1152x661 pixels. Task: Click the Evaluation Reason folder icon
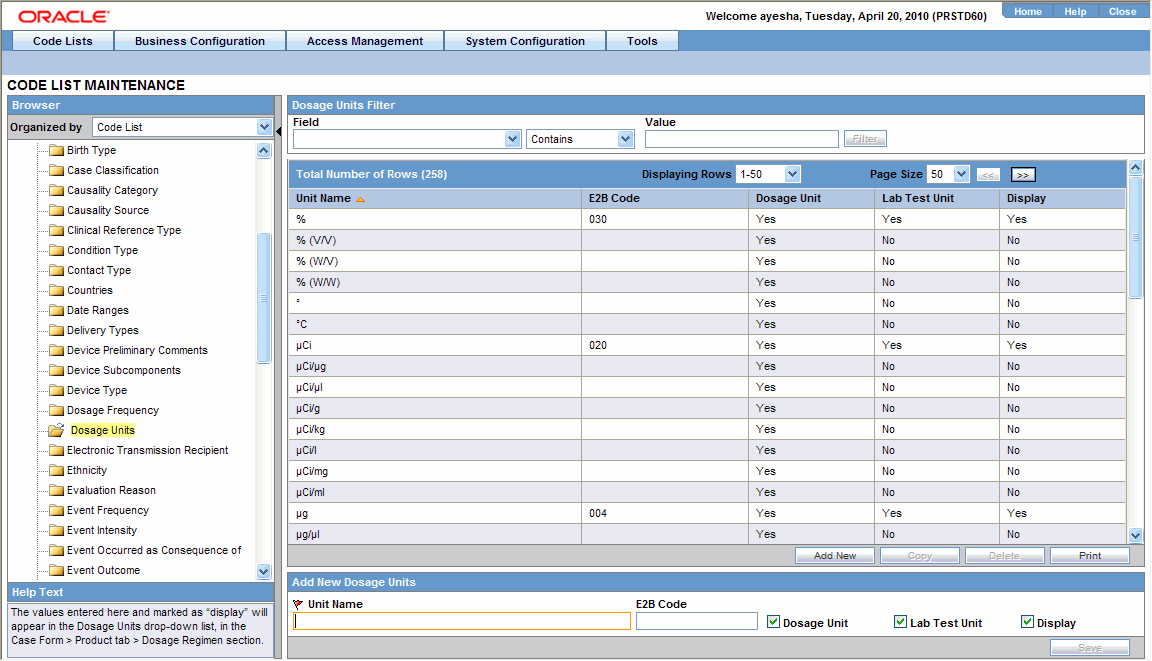(57, 491)
